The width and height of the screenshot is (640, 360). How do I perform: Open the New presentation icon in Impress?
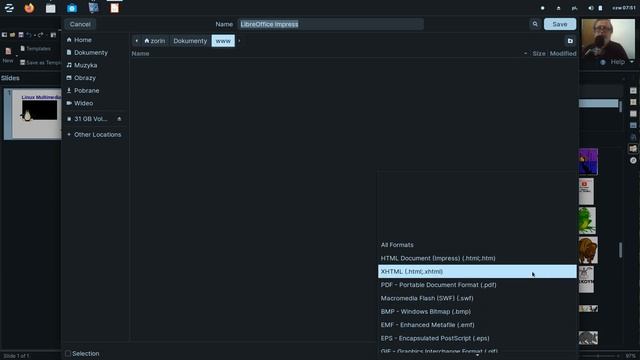click(x=8, y=51)
